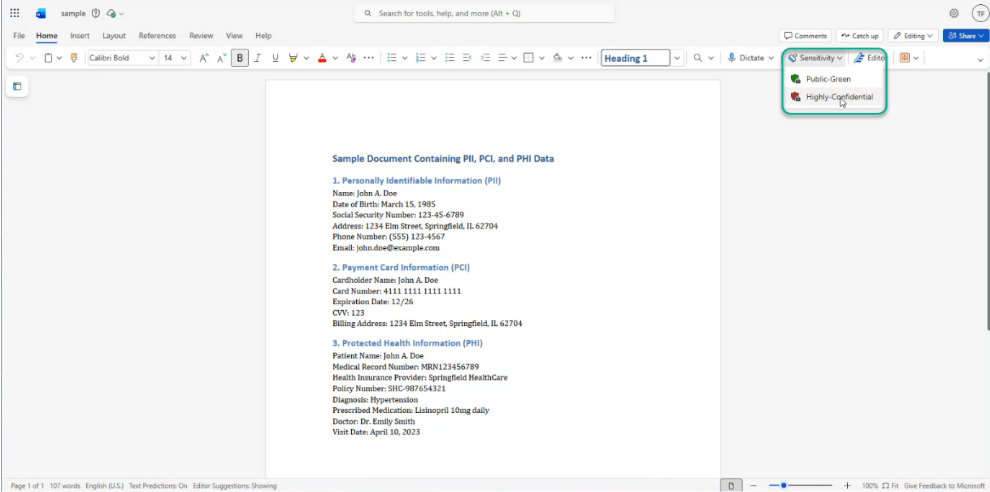Click the navigation pane icon left of page
Image resolution: width=990 pixels, height=492 pixels.
click(17, 87)
